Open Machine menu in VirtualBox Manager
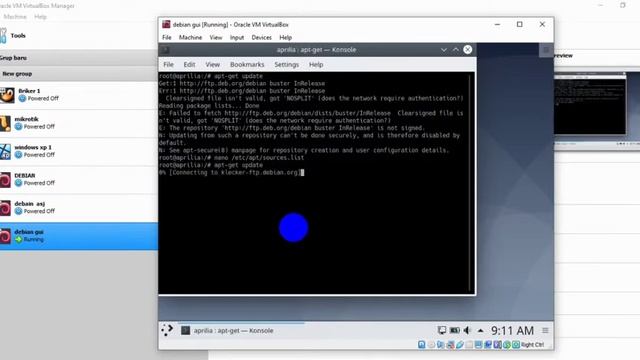Screen dimensions: 640x360 tap(15, 17)
